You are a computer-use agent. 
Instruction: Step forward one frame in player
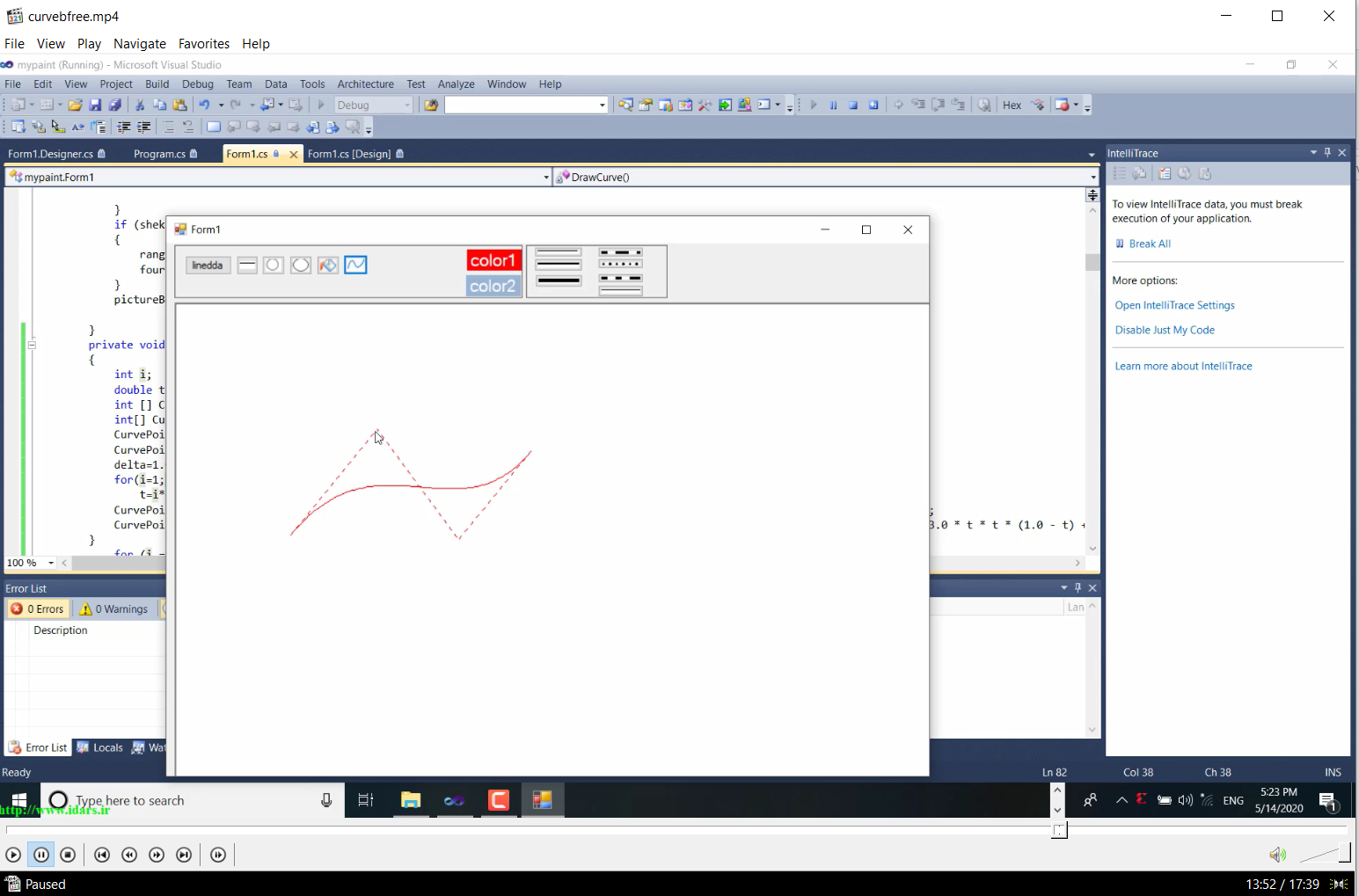click(x=218, y=855)
